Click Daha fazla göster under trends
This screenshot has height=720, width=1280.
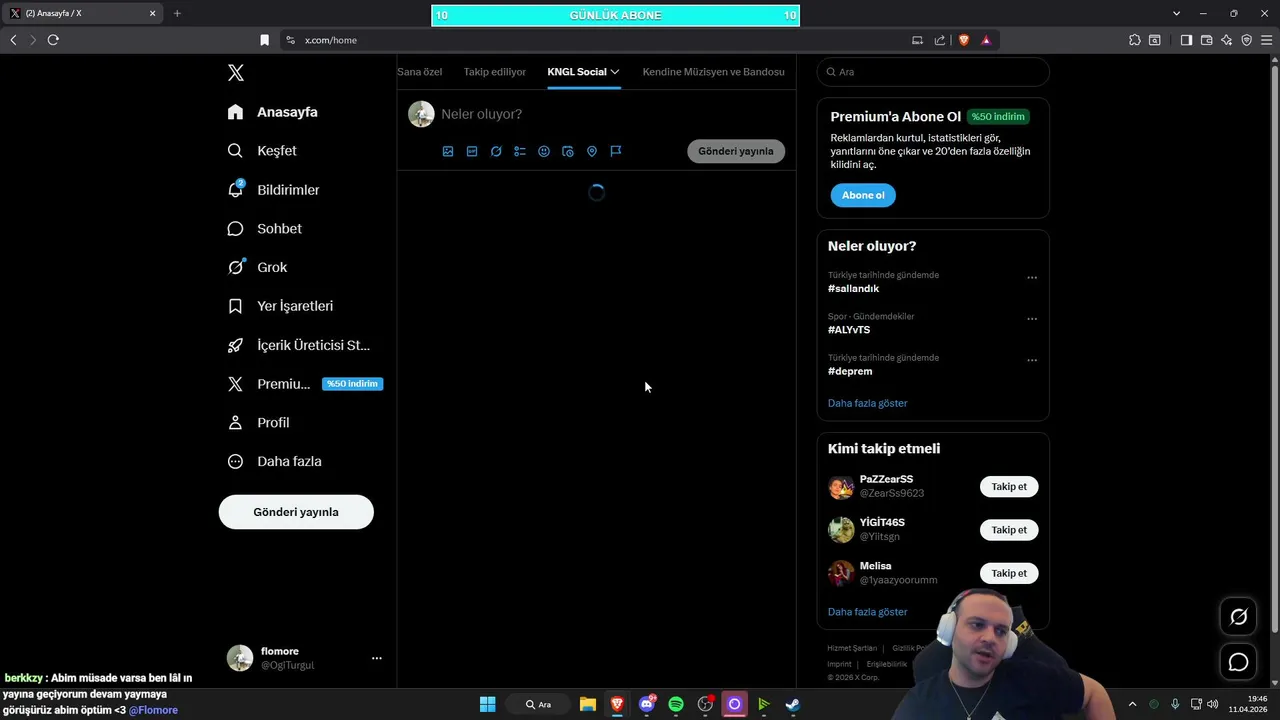coord(868,403)
